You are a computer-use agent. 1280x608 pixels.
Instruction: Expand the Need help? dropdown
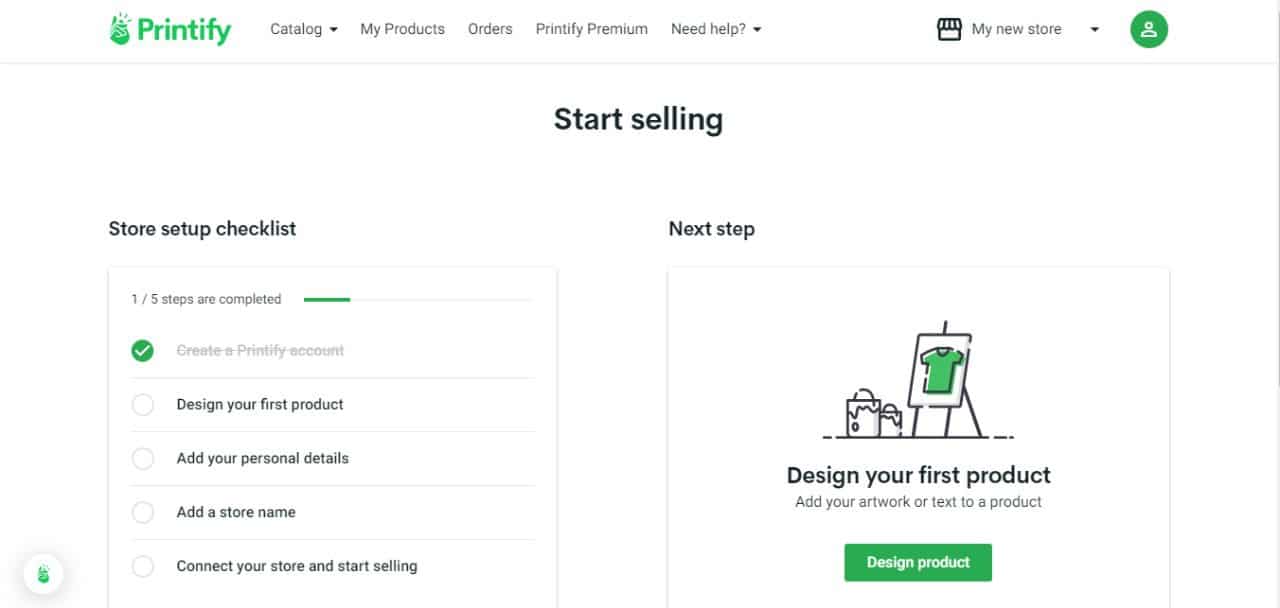[x=716, y=29]
